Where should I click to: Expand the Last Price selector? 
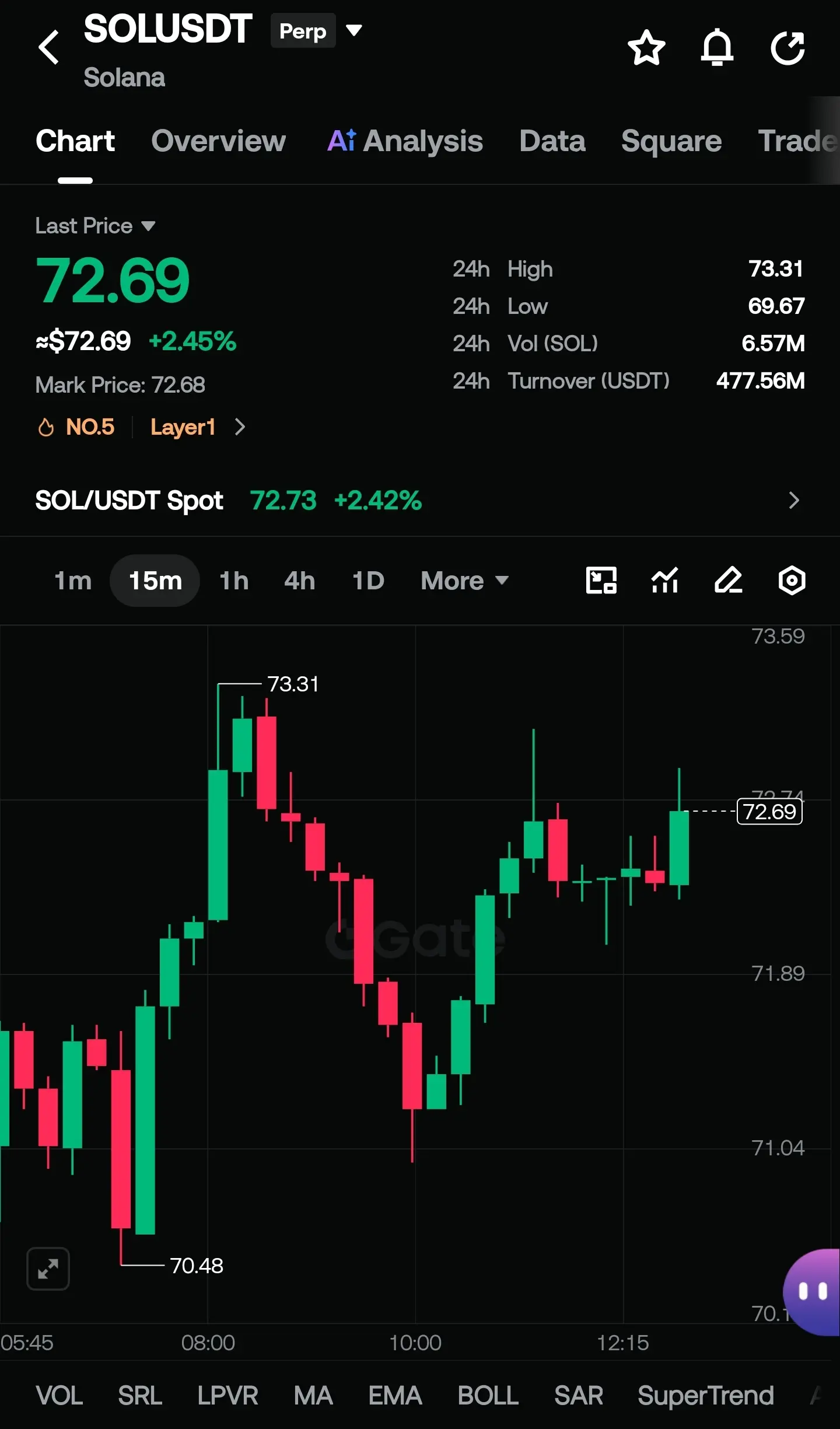pyautogui.click(x=95, y=226)
